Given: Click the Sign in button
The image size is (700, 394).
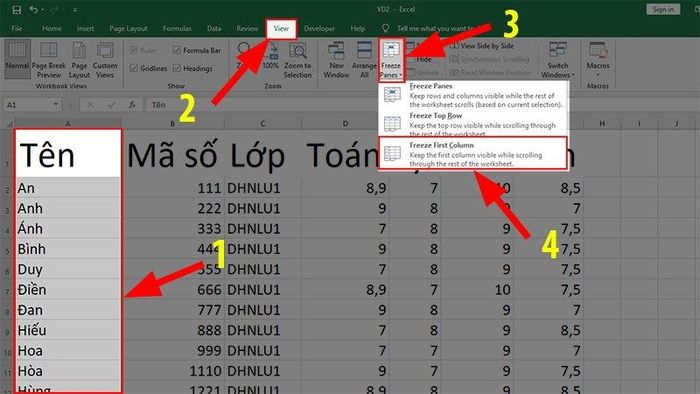Looking at the screenshot, I should (x=663, y=9).
